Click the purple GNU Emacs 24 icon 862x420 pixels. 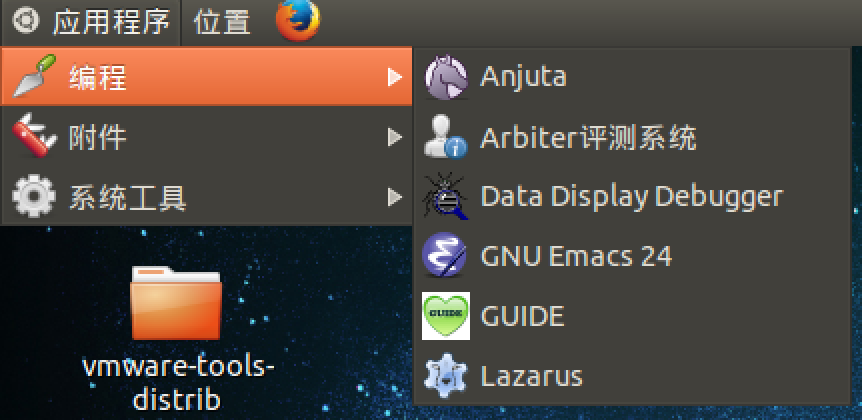click(x=445, y=256)
